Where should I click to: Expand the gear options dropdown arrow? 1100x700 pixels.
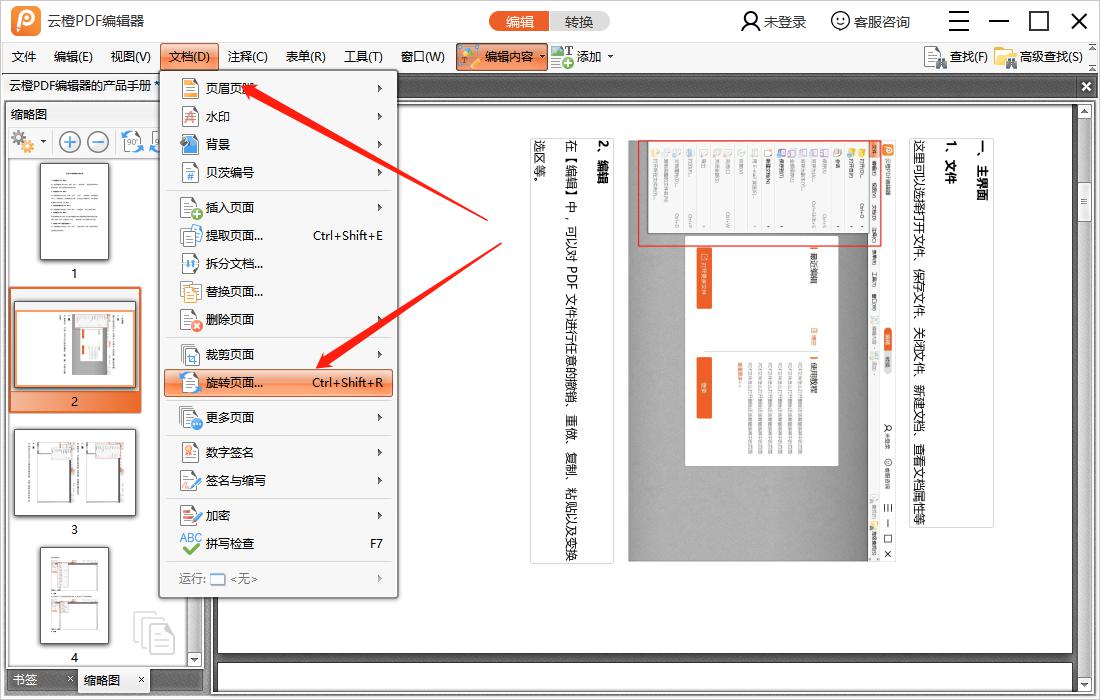click(x=43, y=142)
